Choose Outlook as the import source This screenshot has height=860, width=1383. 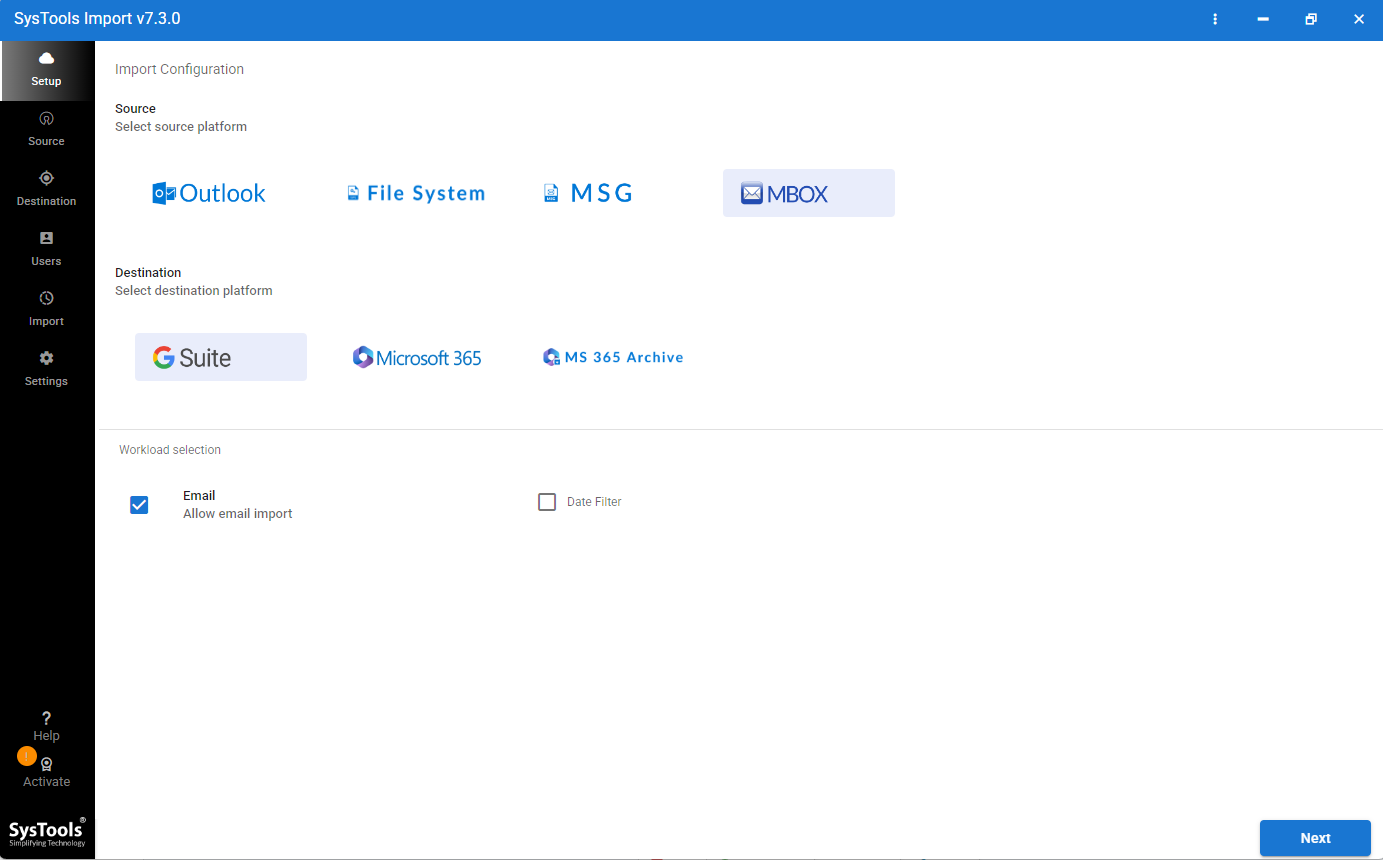pos(209,193)
